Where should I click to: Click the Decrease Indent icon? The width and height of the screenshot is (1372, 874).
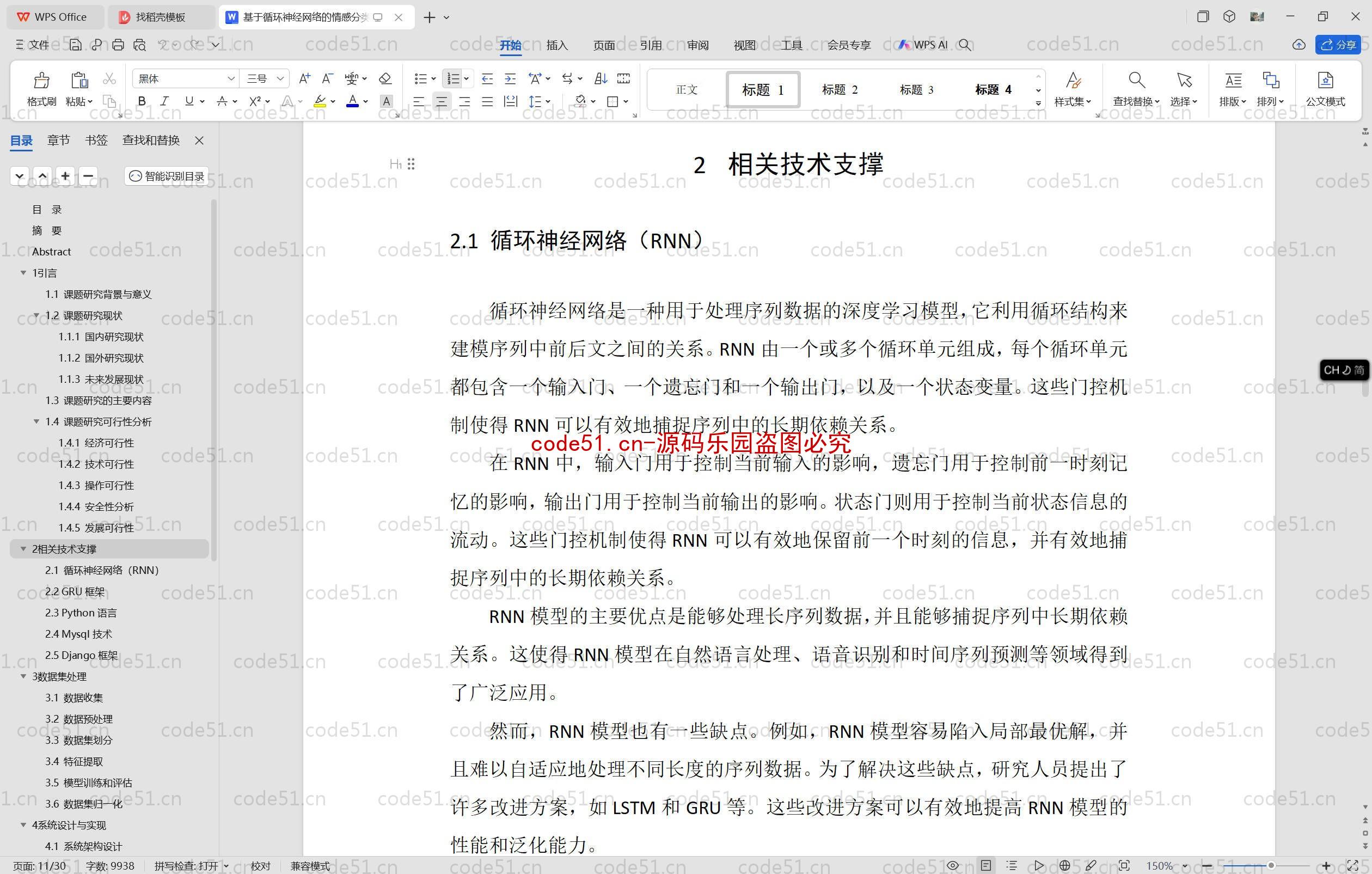click(487, 78)
